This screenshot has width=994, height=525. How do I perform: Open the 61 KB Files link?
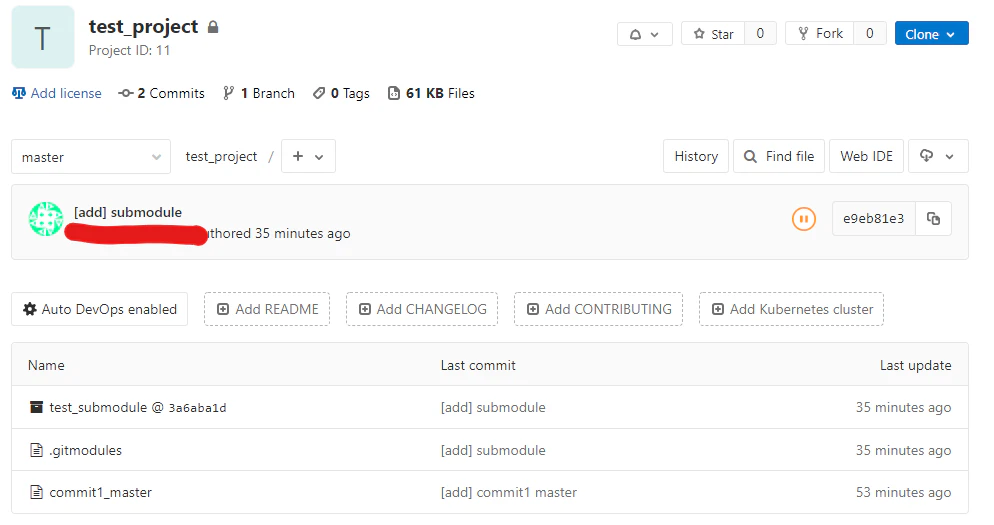(x=440, y=93)
